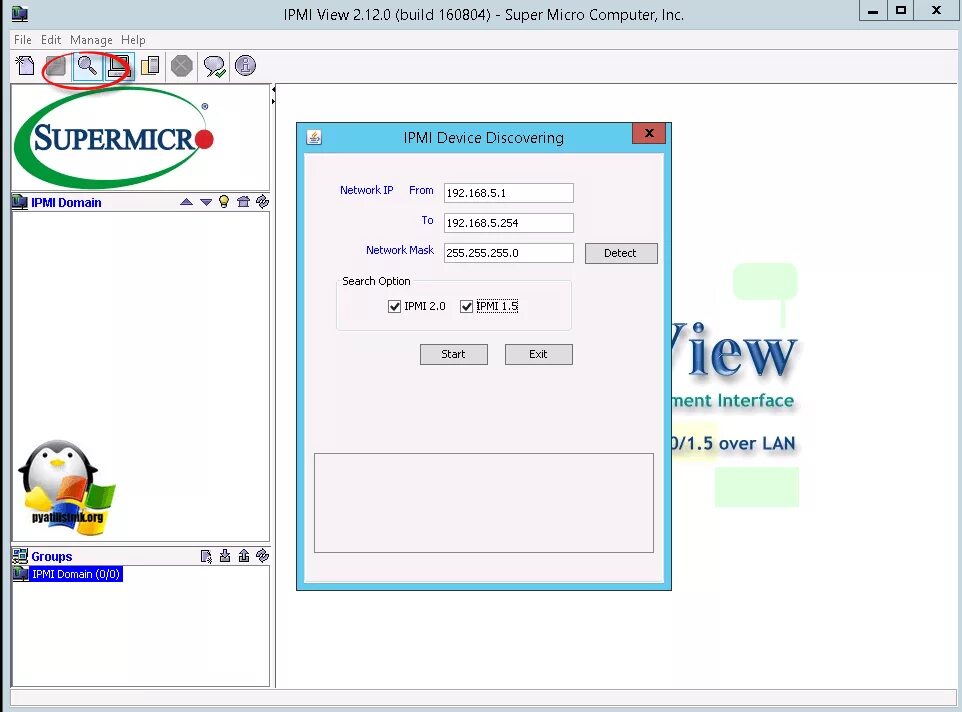Click the grayed stop octagon icon

pos(182,66)
